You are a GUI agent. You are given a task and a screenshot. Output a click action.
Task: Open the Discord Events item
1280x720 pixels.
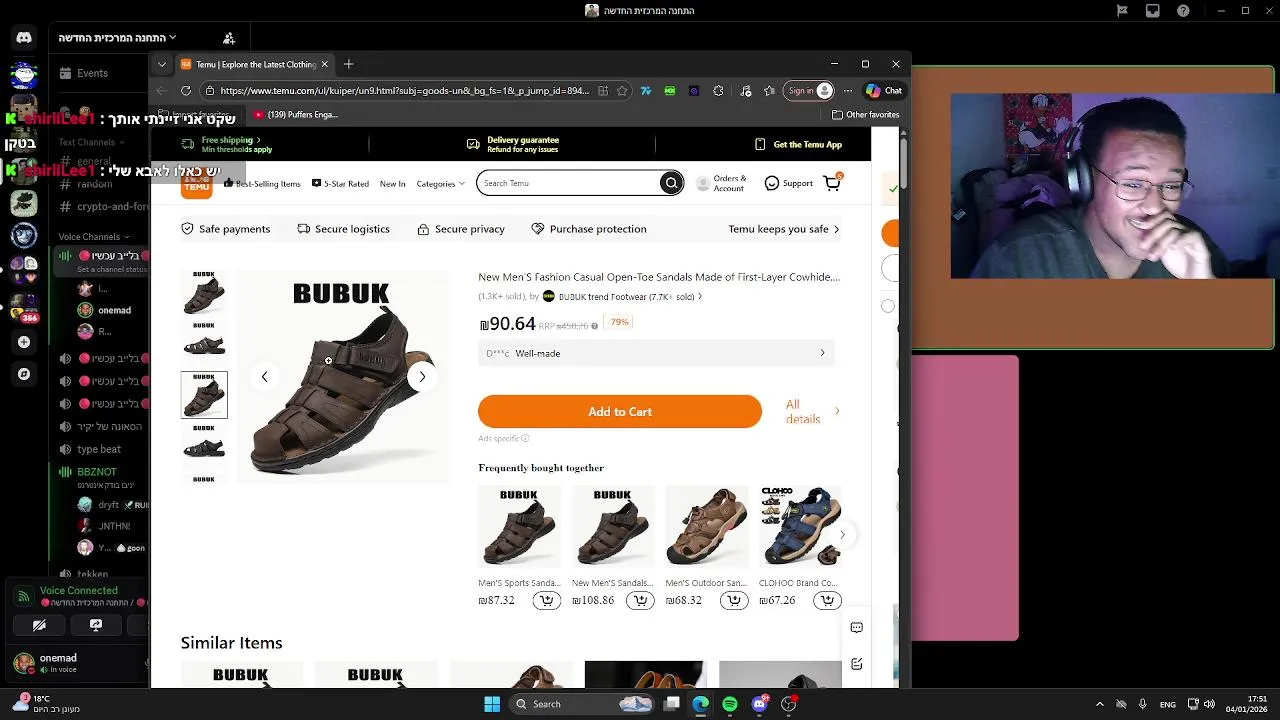92,73
